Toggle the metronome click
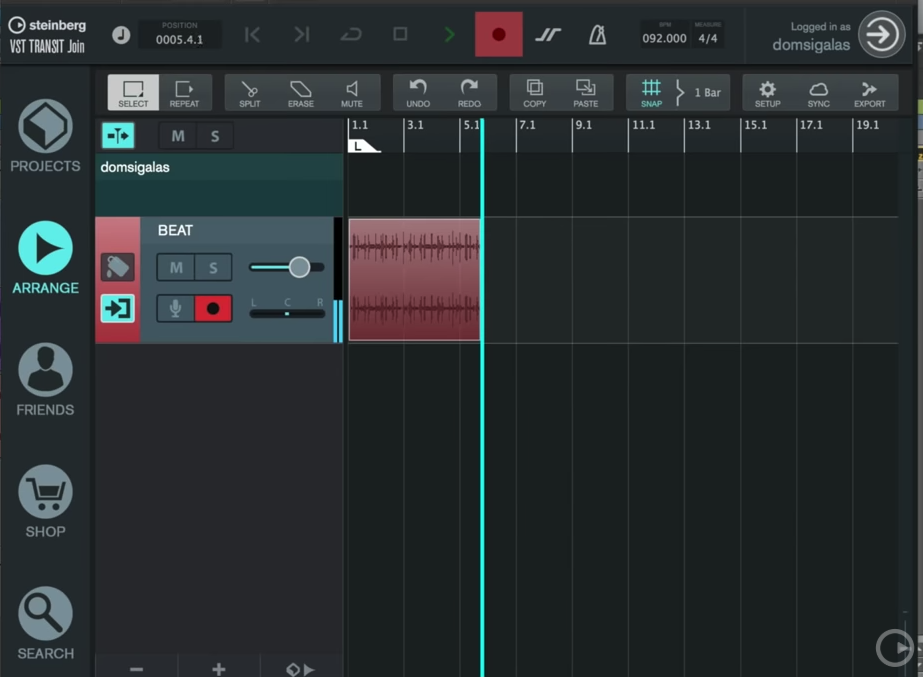Screen dimensions: 923x677 597,35
